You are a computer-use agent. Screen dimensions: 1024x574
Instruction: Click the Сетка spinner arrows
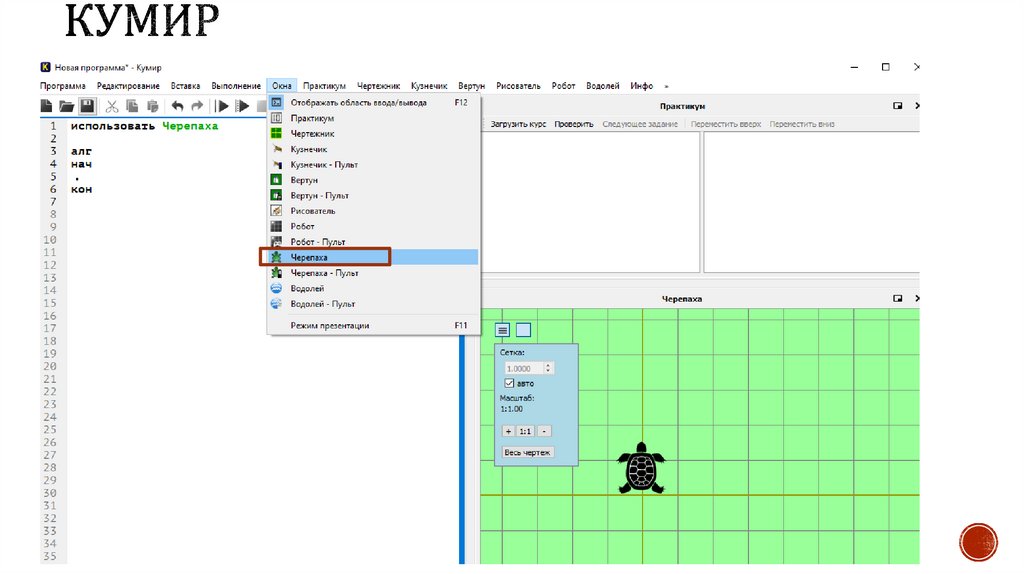tap(549, 368)
